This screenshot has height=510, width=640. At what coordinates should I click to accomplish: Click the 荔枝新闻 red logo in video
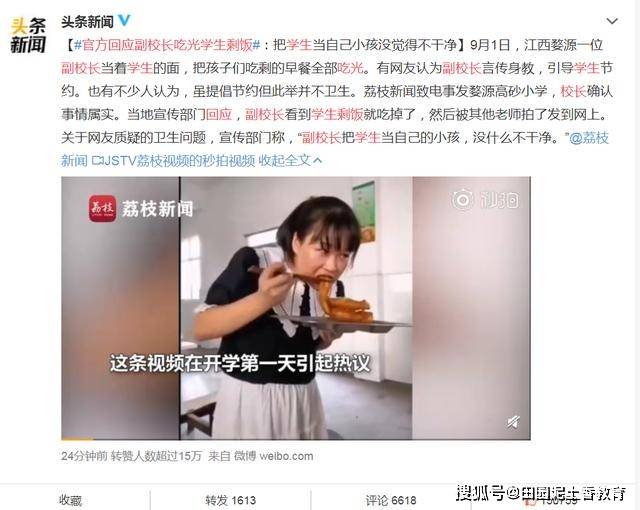(102, 208)
